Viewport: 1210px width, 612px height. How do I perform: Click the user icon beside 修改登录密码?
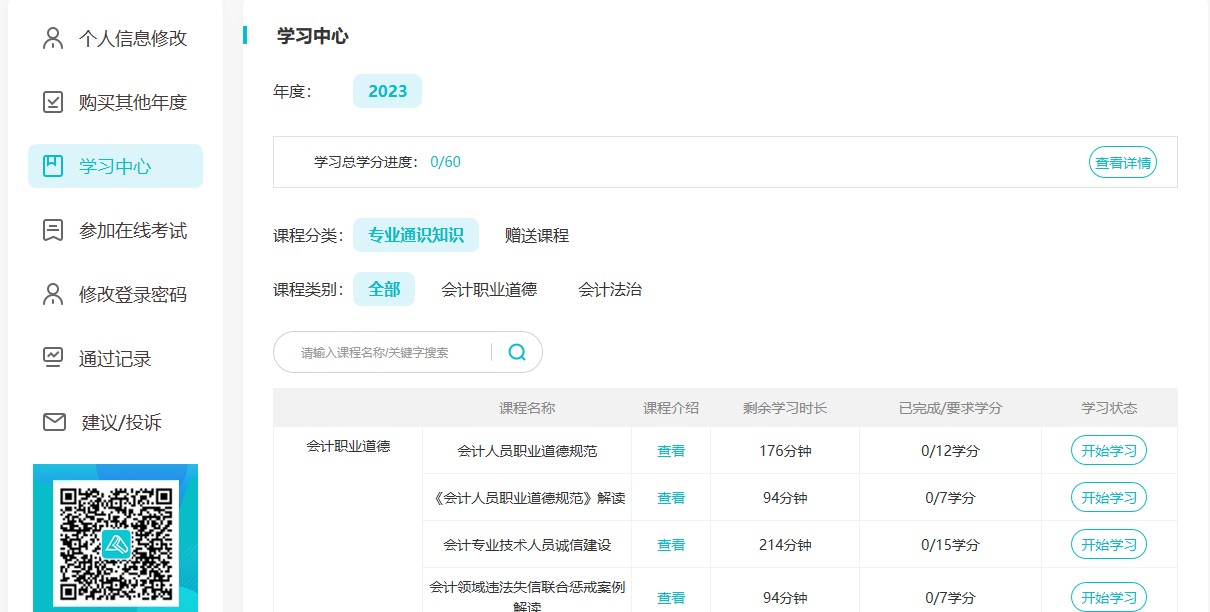(53, 295)
